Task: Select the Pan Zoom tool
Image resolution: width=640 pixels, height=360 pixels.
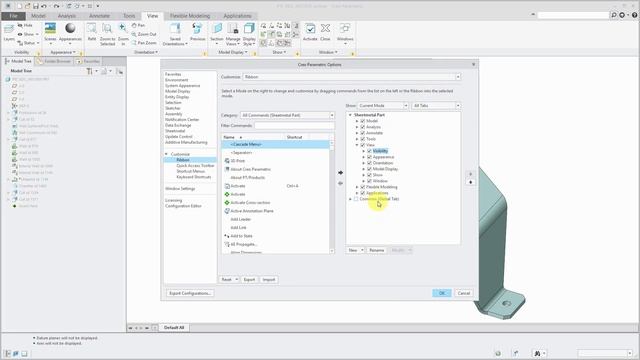Action: (x=144, y=42)
